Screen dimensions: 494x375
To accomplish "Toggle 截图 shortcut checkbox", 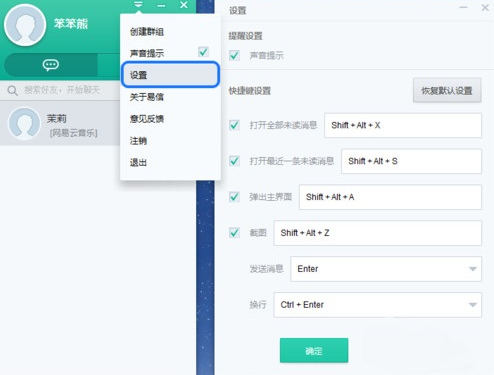I will coord(234,233).
